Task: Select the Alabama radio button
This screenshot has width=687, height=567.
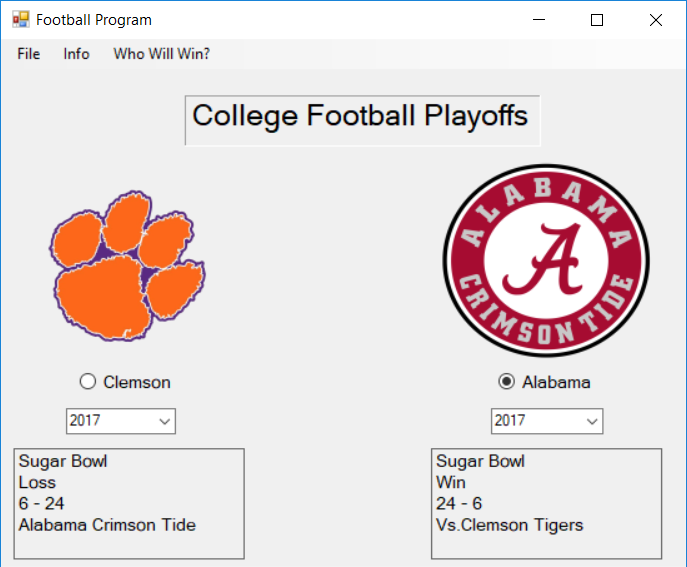Action: pyautogui.click(x=506, y=382)
